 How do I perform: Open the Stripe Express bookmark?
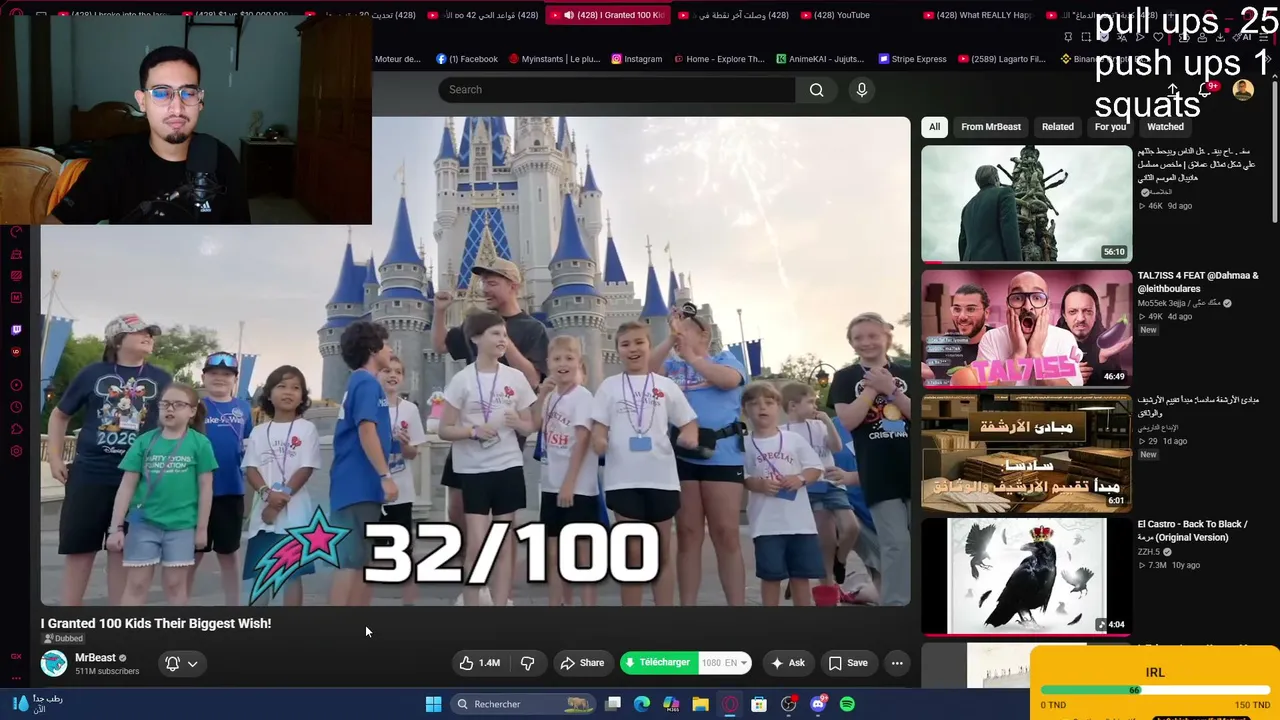coord(912,59)
